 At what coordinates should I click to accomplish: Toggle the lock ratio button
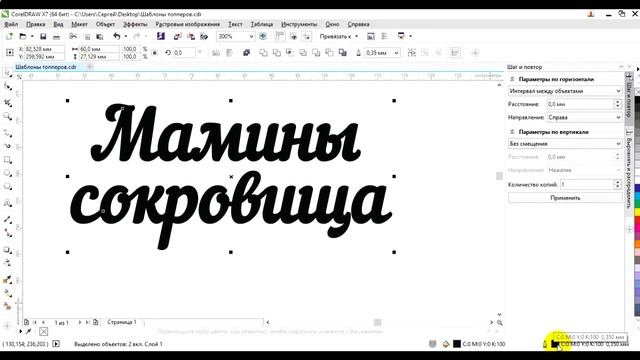pos(154,53)
